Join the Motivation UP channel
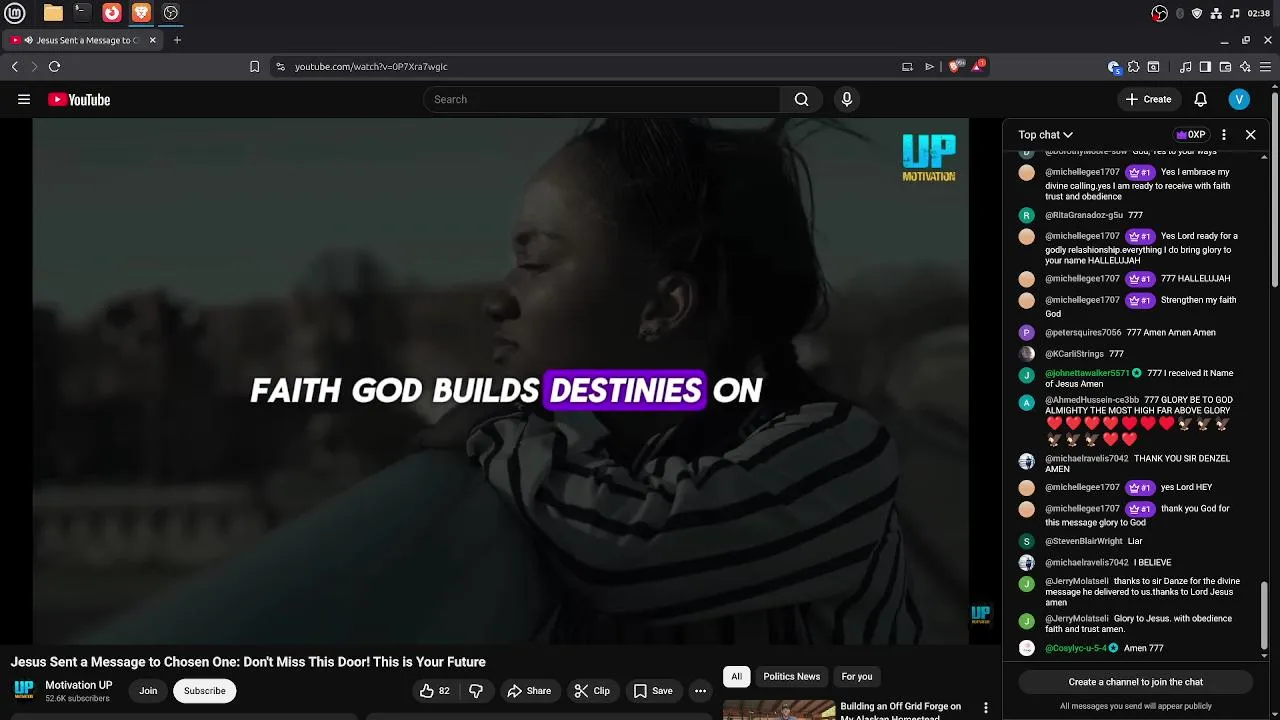The image size is (1280, 720). [148, 691]
